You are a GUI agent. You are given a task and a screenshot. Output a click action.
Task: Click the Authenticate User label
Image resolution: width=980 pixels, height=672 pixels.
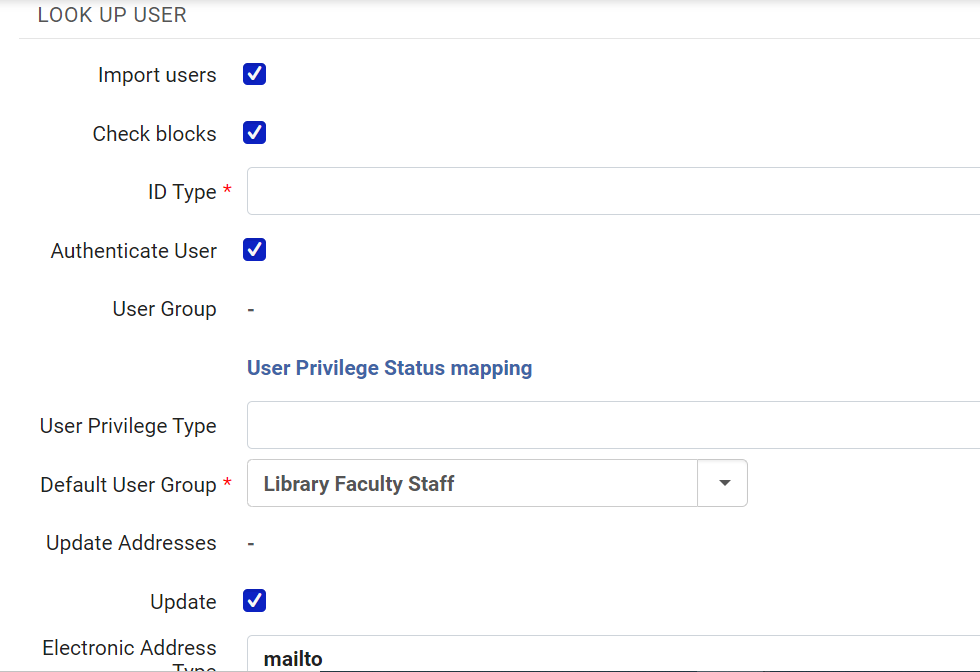134,251
